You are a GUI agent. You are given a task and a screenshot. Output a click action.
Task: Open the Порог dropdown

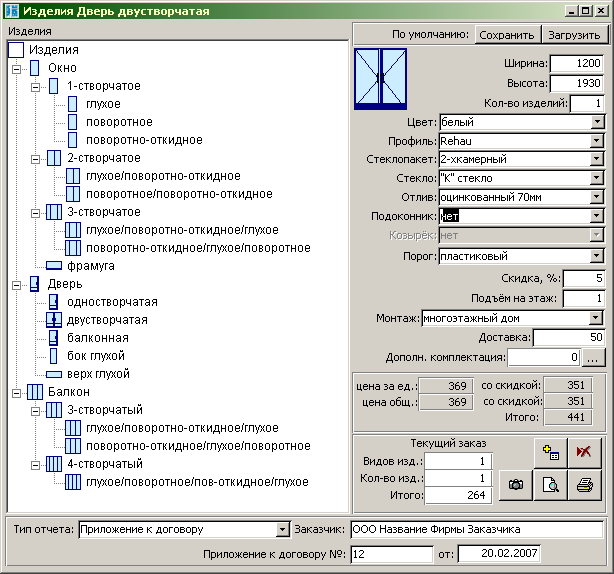pos(597,256)
